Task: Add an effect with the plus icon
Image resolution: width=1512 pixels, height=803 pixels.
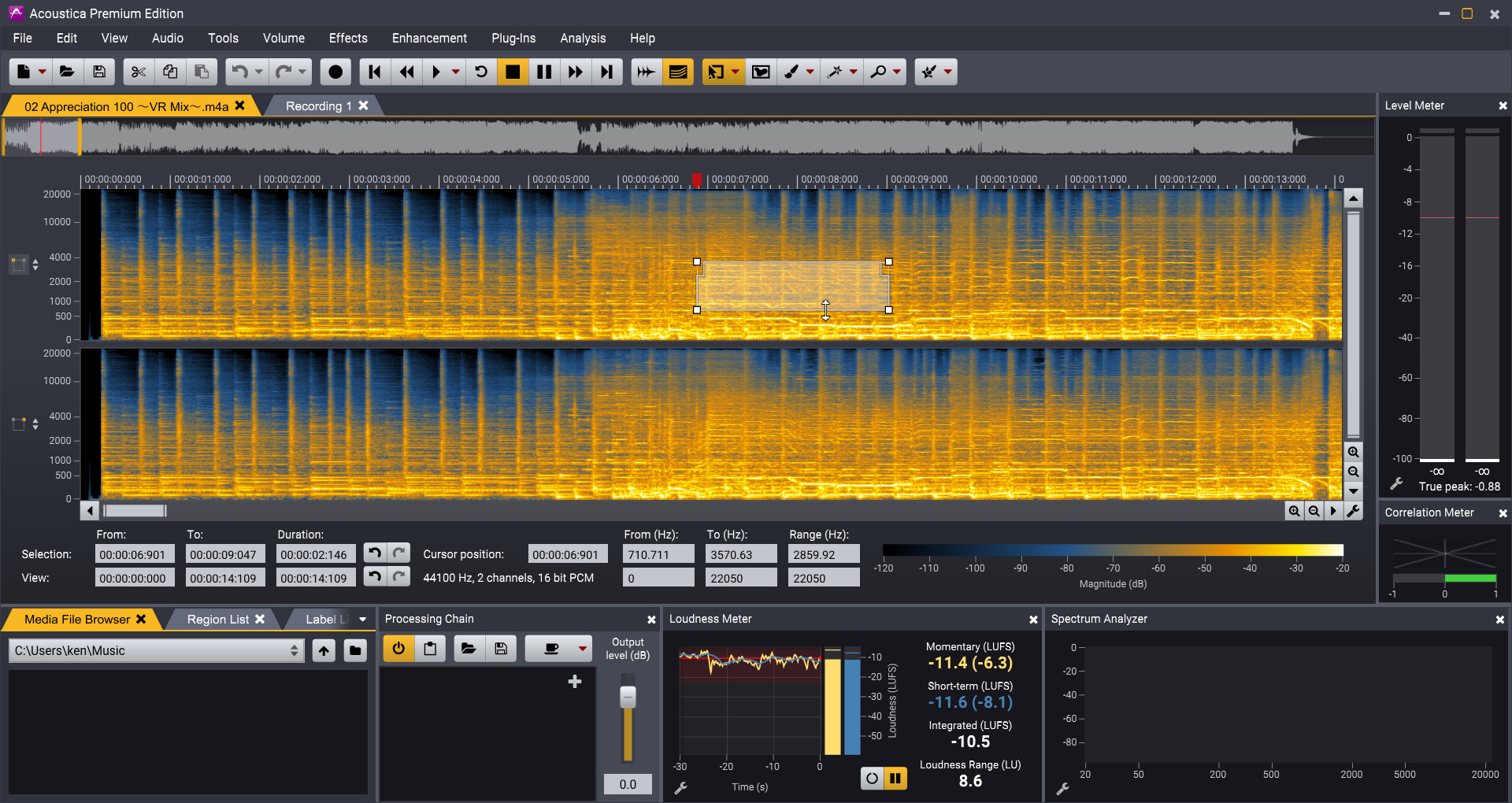Action: click(575, 682)
